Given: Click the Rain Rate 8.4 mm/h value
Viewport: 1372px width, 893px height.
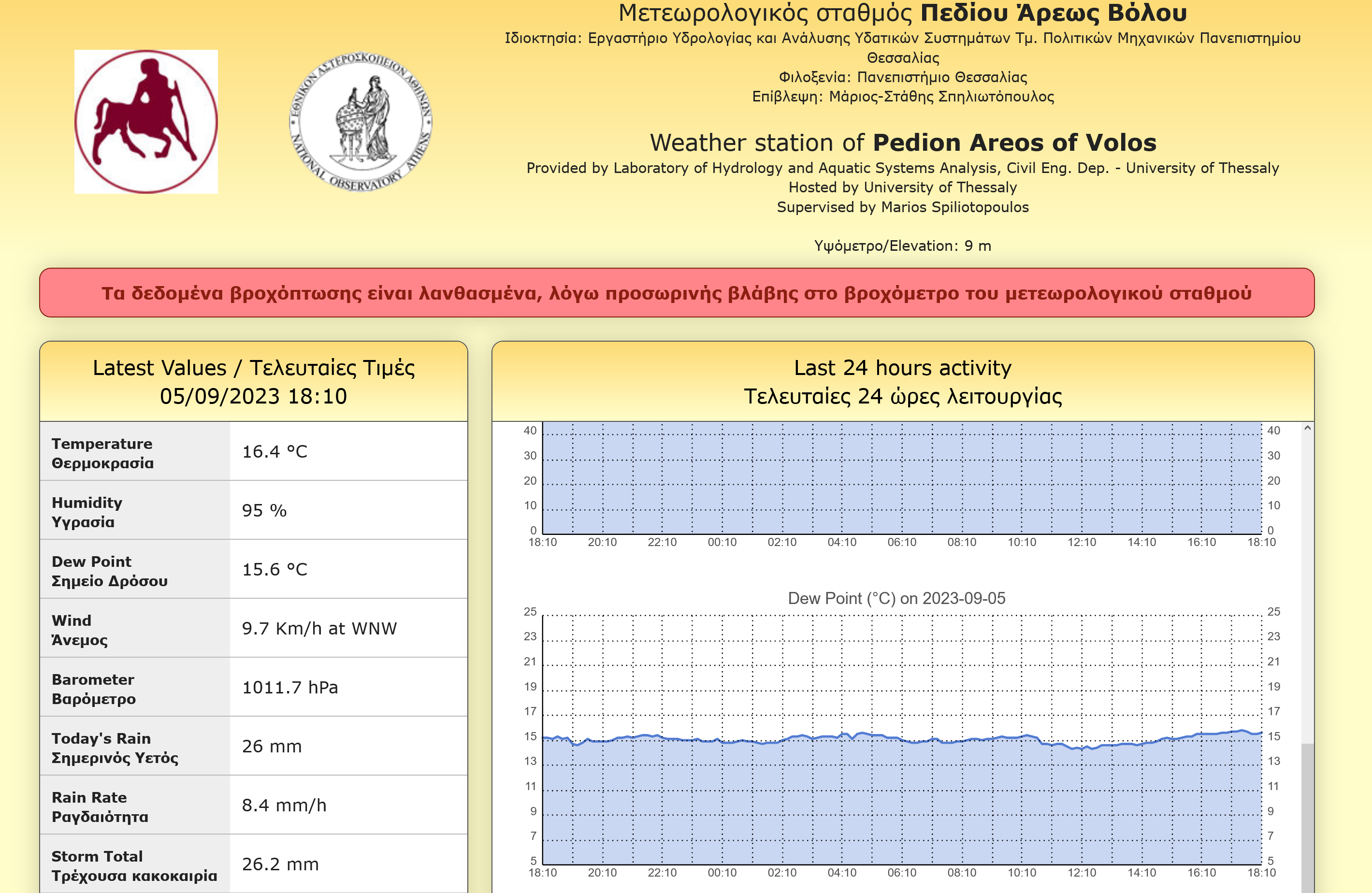Looking at the screenshot, I should (x=284, y=806).
